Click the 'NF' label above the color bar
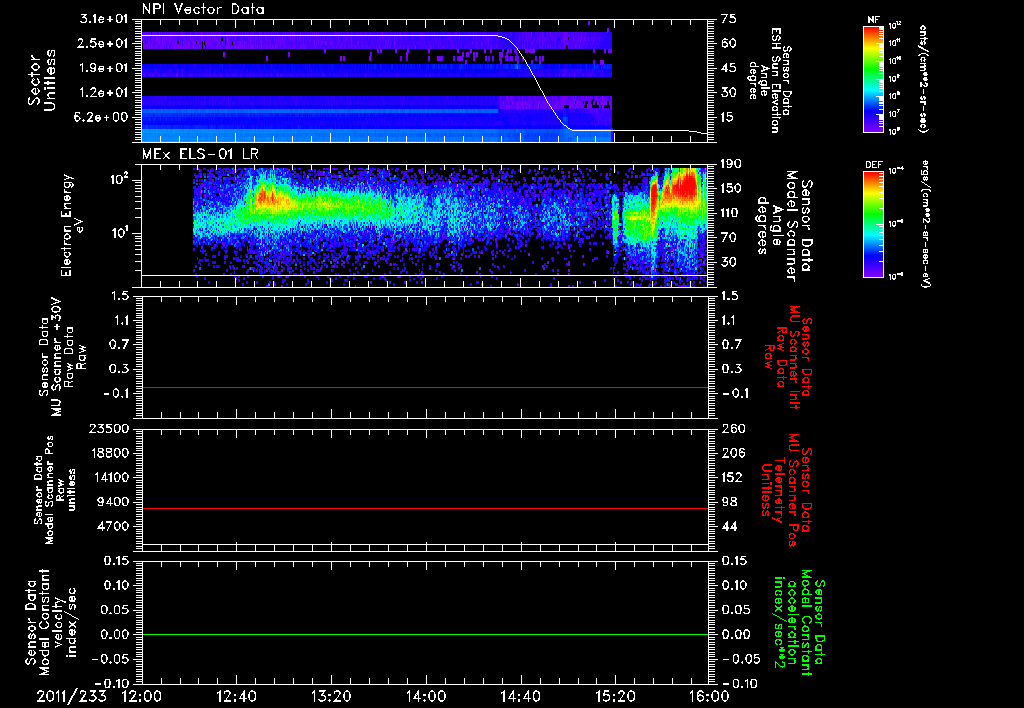The width and height of the screenshot is (1024, 708). 873,20
